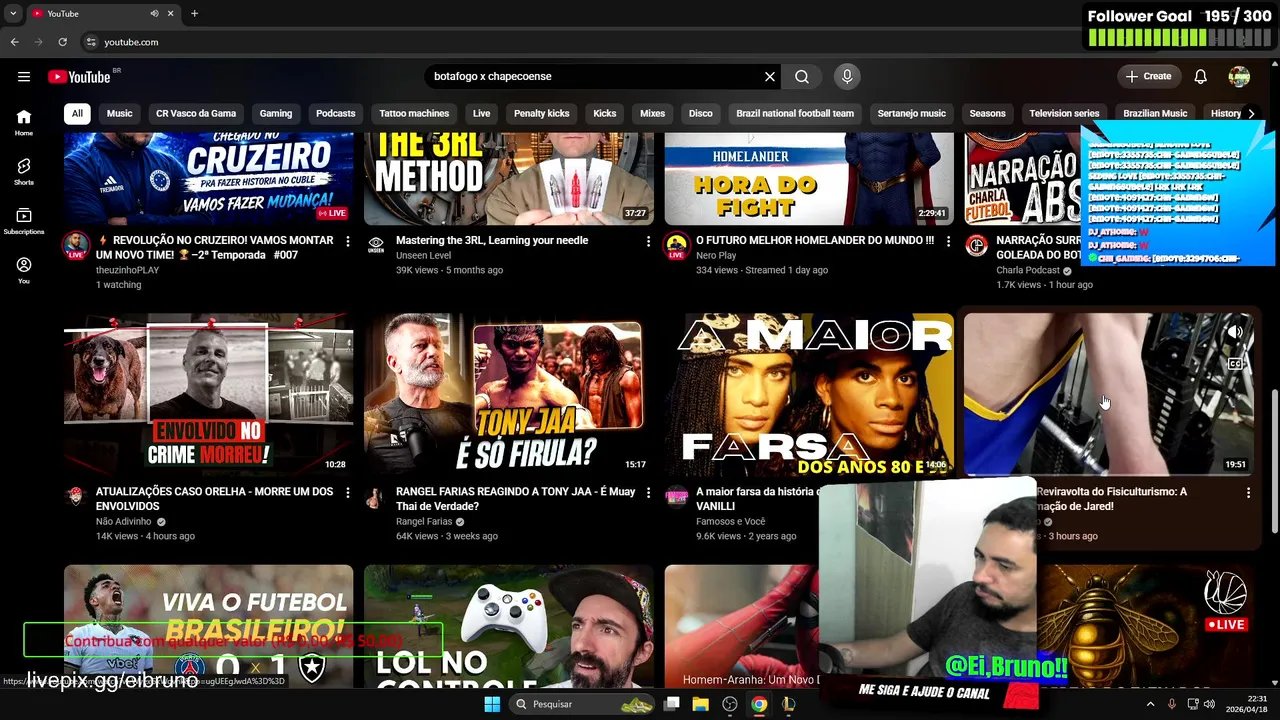Open options menu for Fisiculturismo video
This screenshot has height=720, width=1280.
point(1248,492)
